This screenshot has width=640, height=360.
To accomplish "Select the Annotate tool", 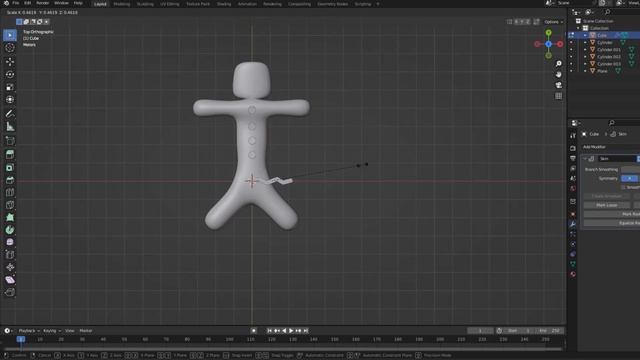I will point(10,114).
